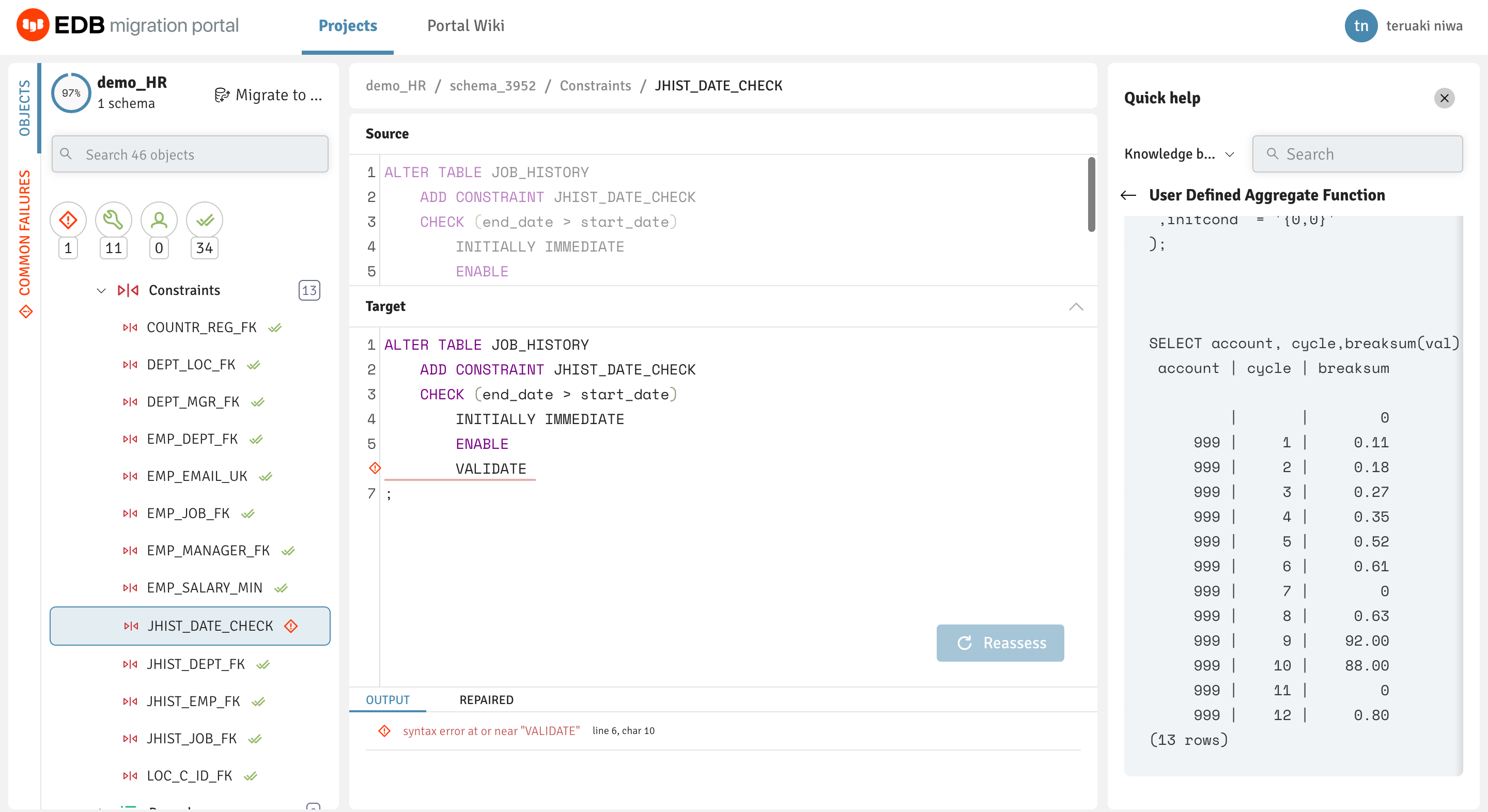Click the wrench repaired-objects filter icon
Screen dimensions: 1488x812
click(x=113, y=220)
